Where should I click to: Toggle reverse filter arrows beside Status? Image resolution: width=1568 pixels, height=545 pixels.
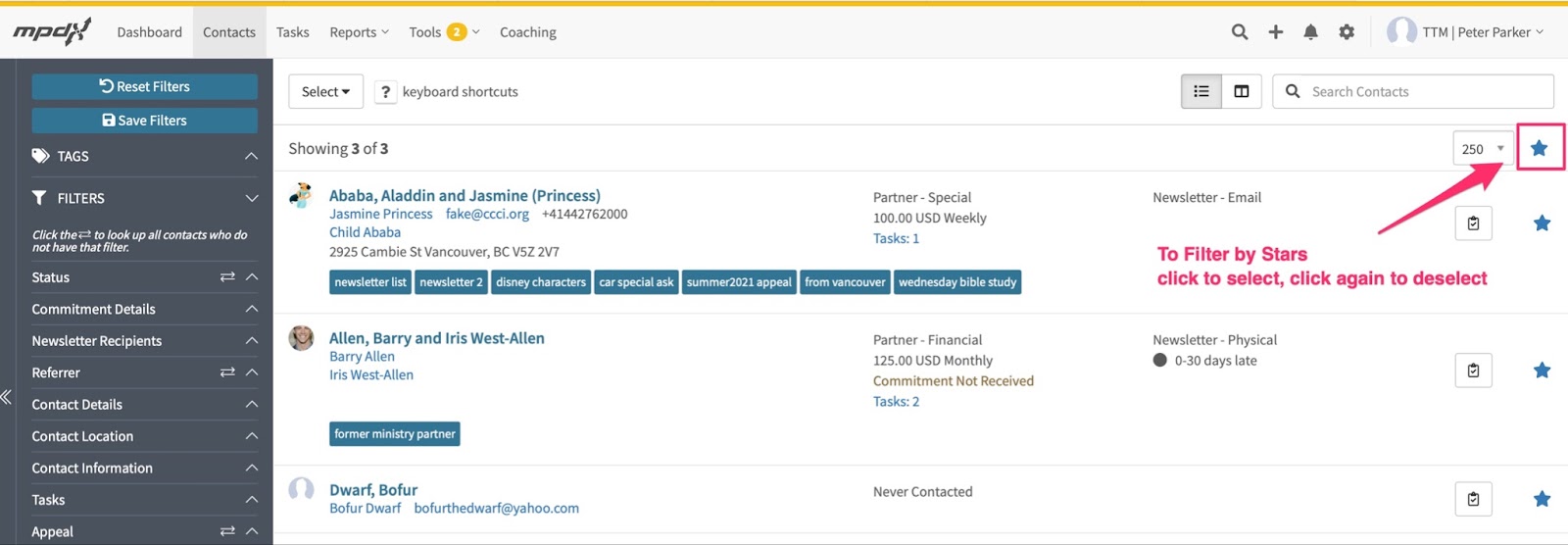tap(227, 277)
